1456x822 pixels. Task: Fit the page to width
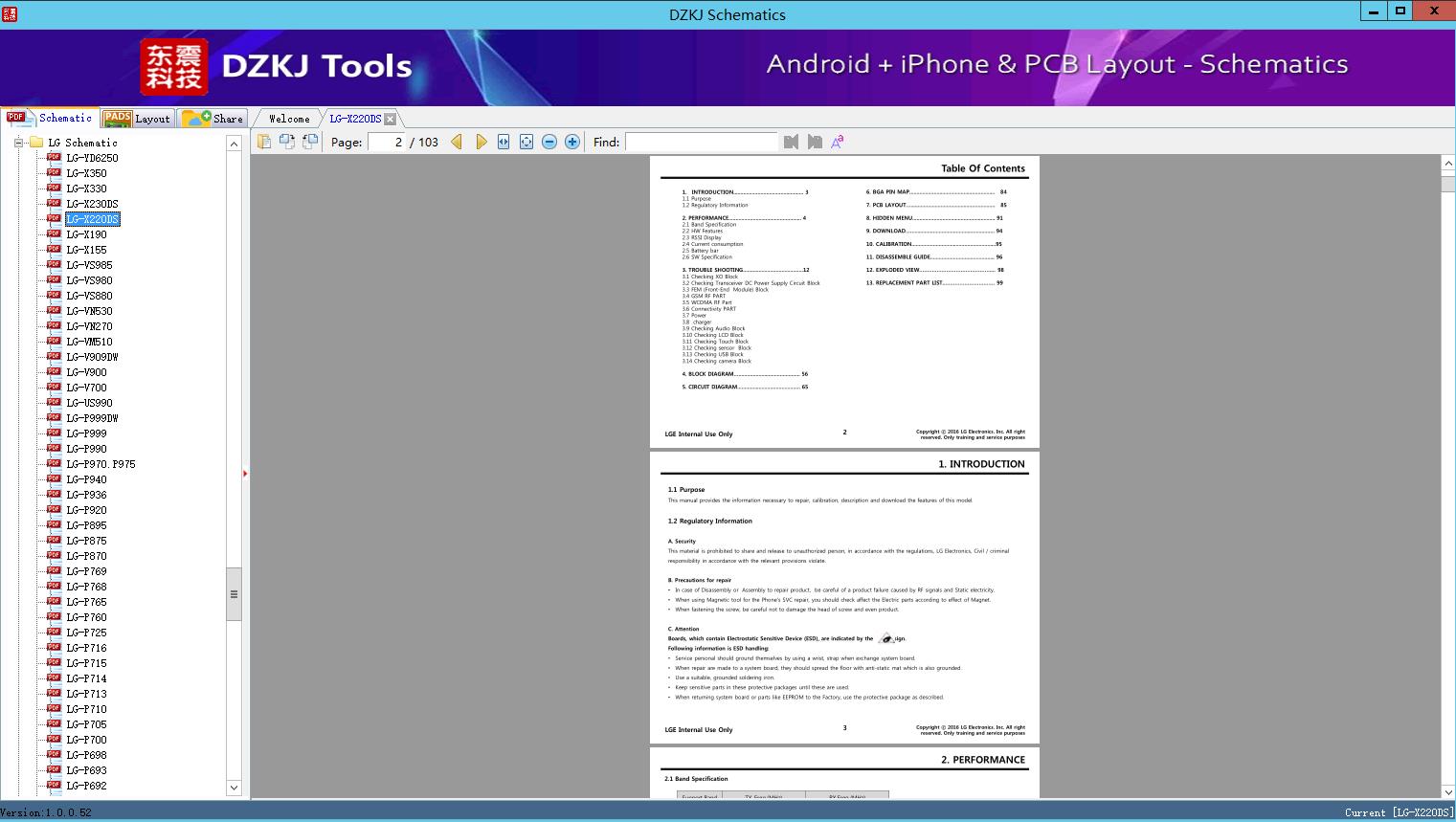(x=504, y=142)
